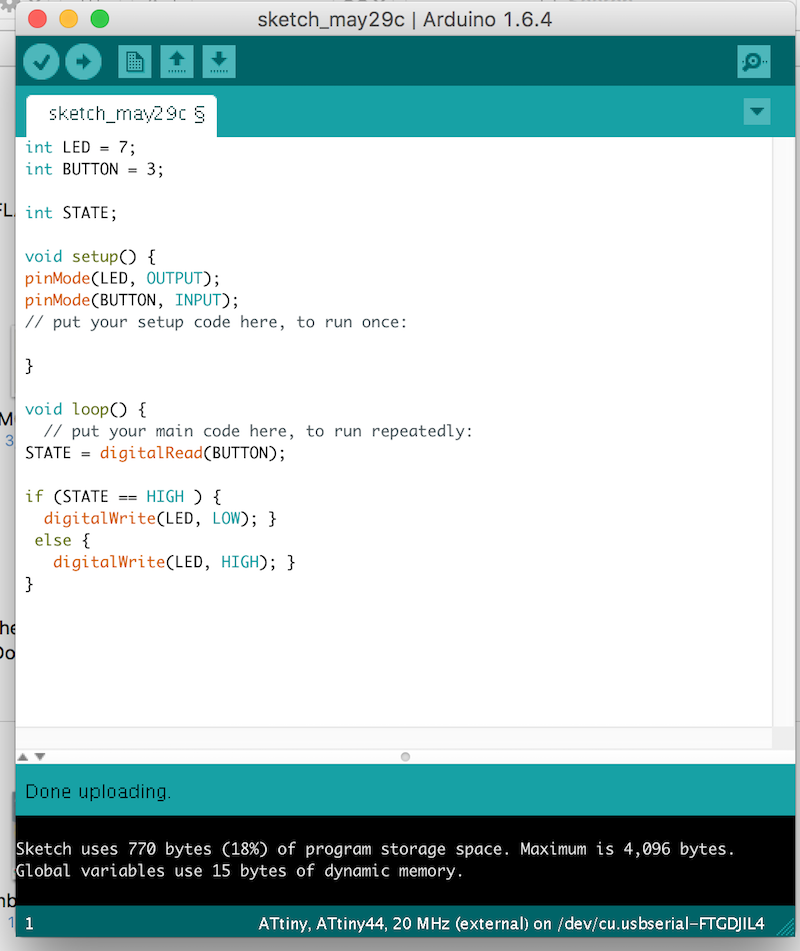800x951 pixels.
Task: Click the 'pinMode(LED, OUTPUT);' line
Action: tap(122, 278)
